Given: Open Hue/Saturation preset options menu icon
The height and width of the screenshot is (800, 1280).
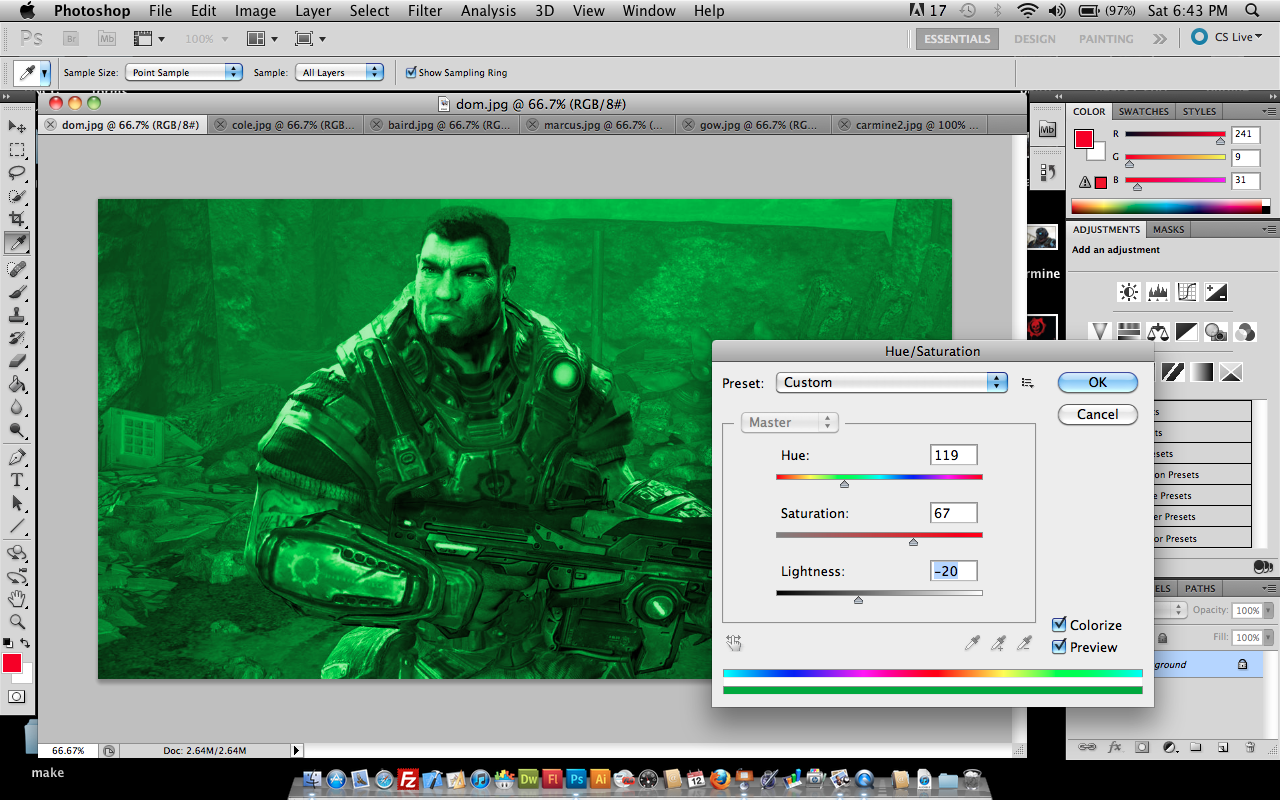Looking at the screenshot, I should 1027,383.
